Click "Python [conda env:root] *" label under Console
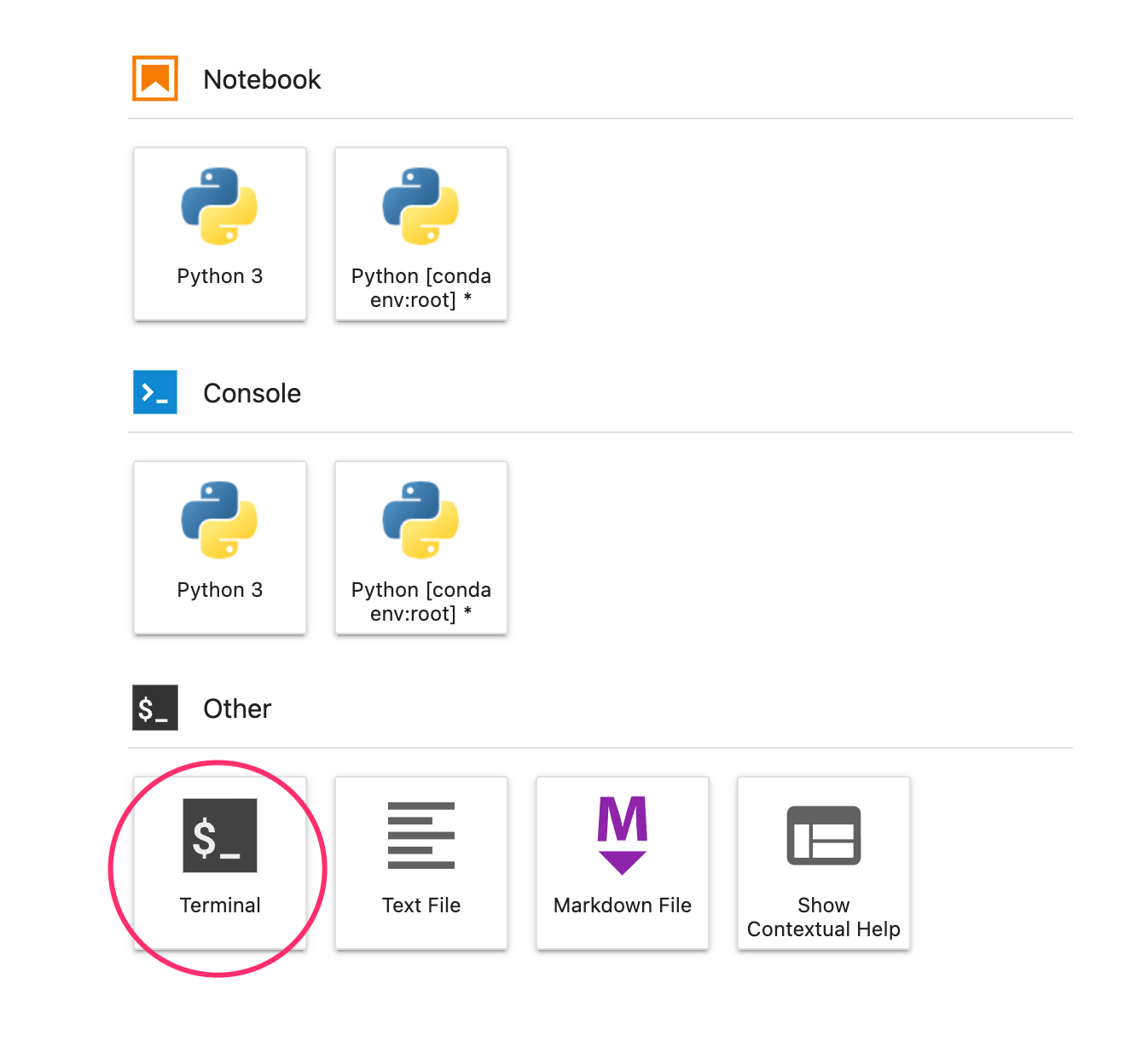Image resolution: width=1148 pixels, height=1047 pixels. coord(420,602)
